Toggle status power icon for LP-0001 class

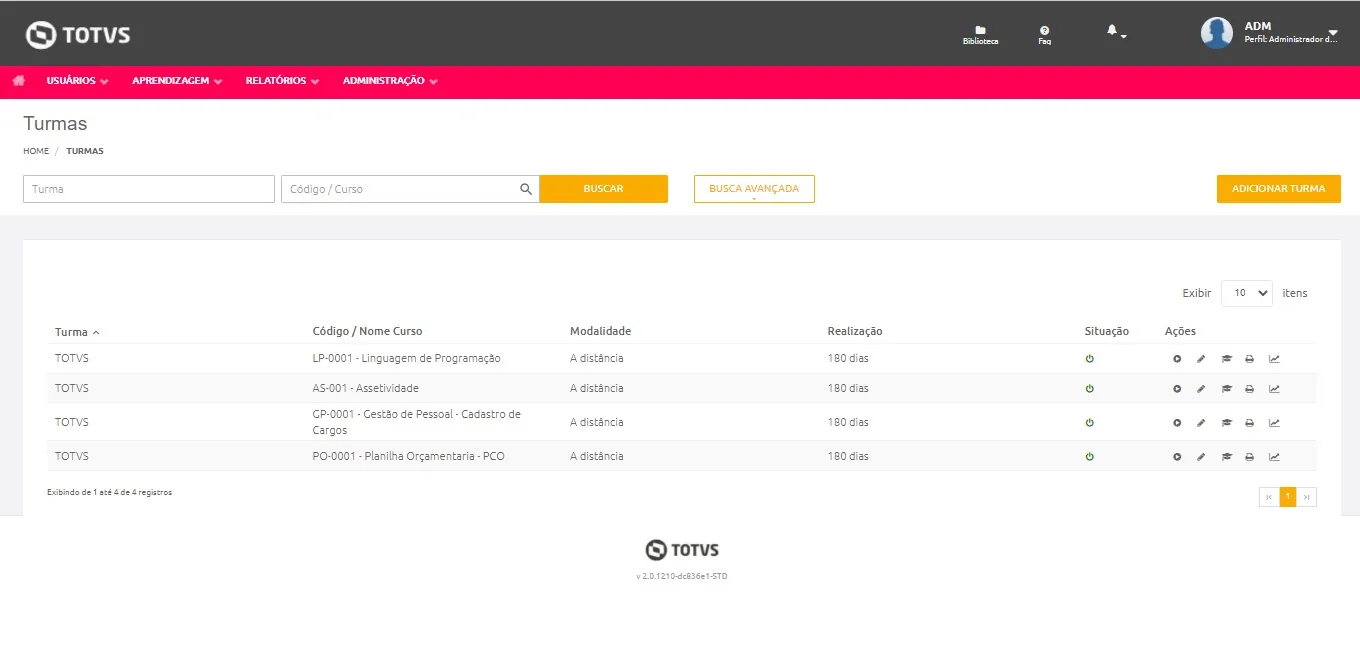1089,359
